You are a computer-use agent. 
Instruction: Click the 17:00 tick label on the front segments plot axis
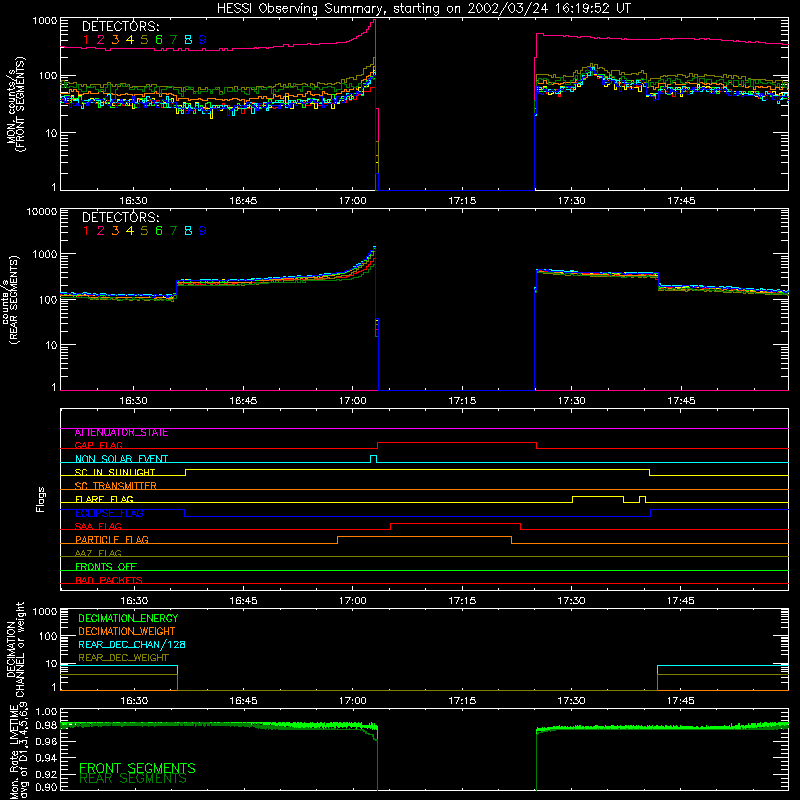point(353,201)
